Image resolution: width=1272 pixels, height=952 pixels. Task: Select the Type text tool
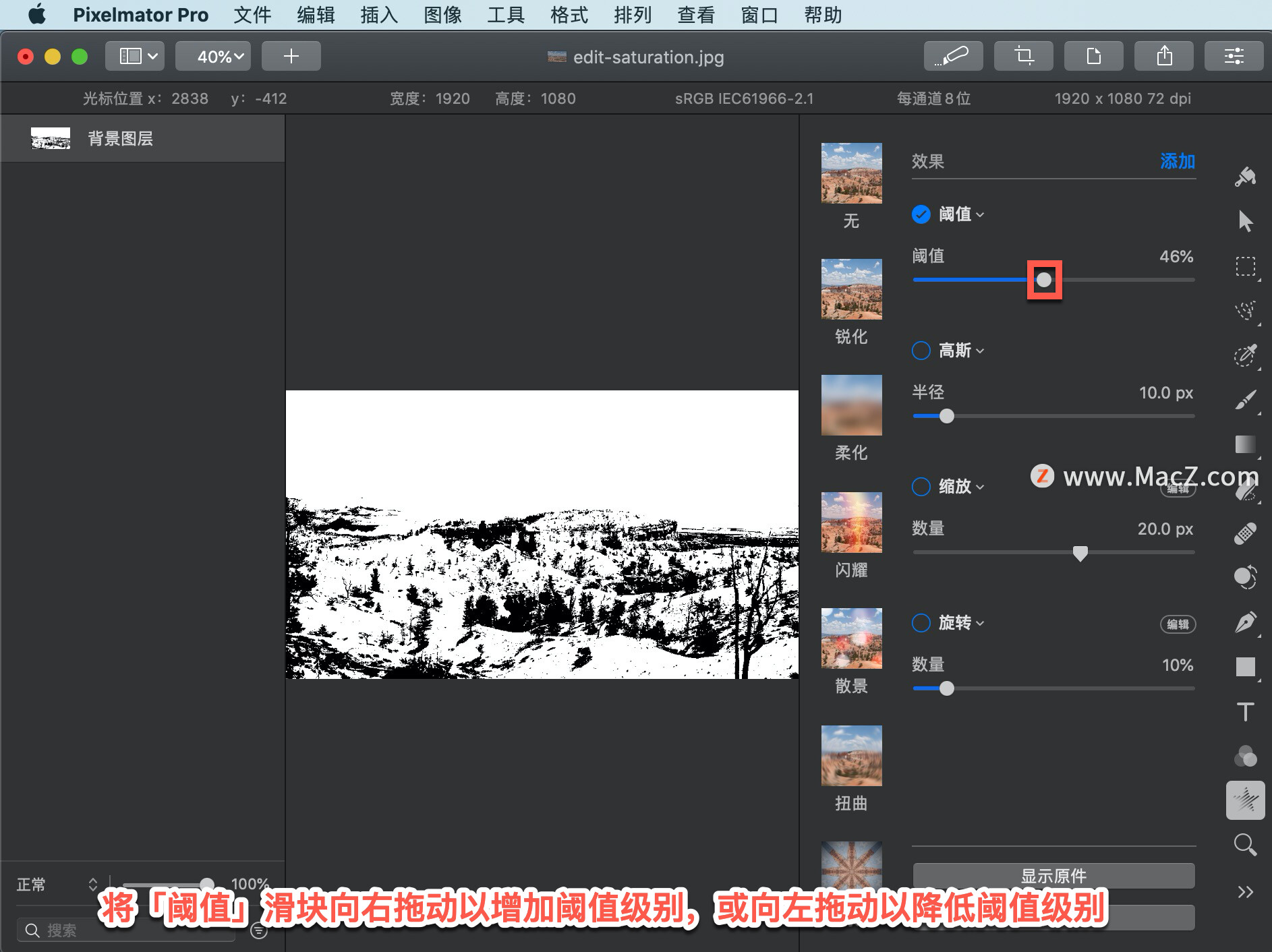1245,711
